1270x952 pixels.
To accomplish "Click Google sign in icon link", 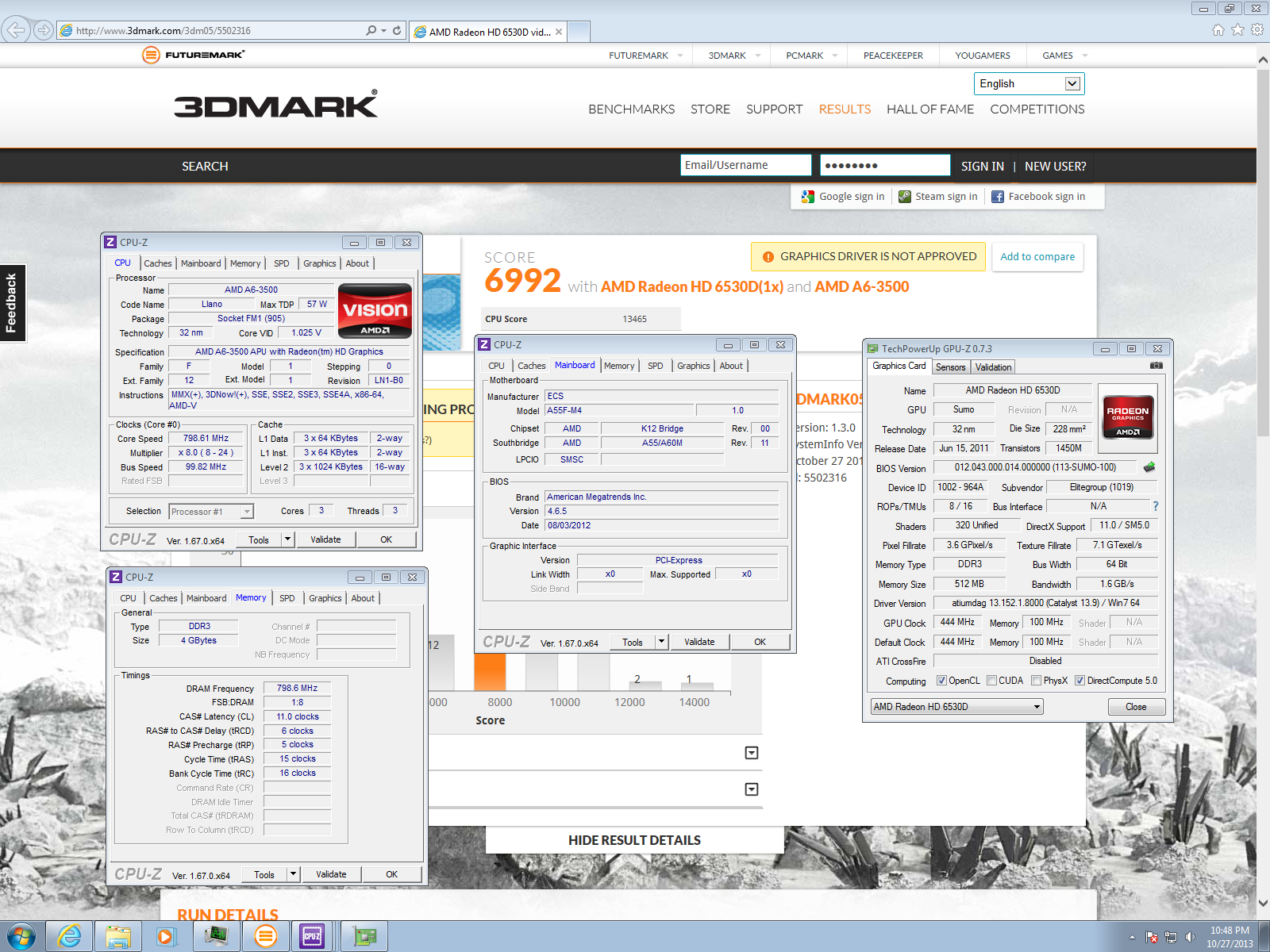I will 843,197.
